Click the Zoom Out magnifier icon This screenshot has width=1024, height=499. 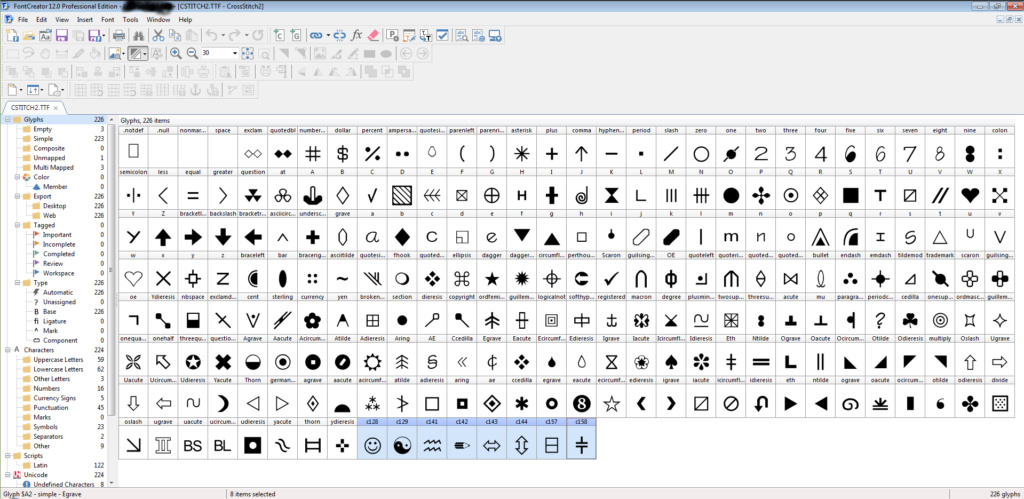[192, 53]
